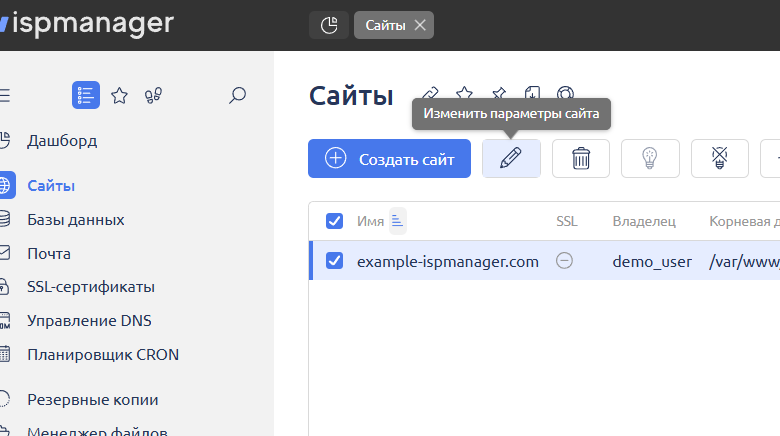Collapse the sidebar with the hamburger icon
Image resolution: width=780 pixels, height=436 pixels.
pos(5,96)
